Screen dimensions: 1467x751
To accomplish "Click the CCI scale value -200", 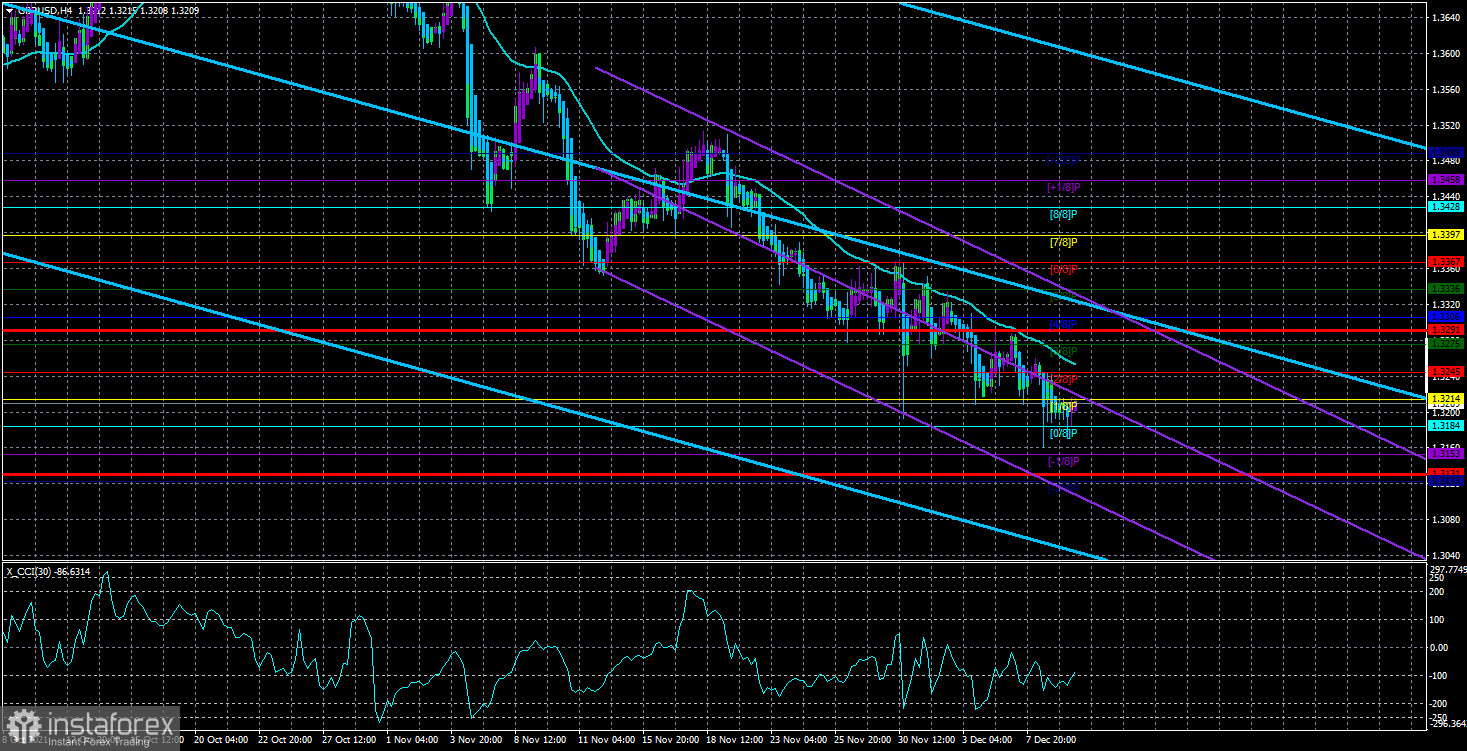I will pos(1440,704).
